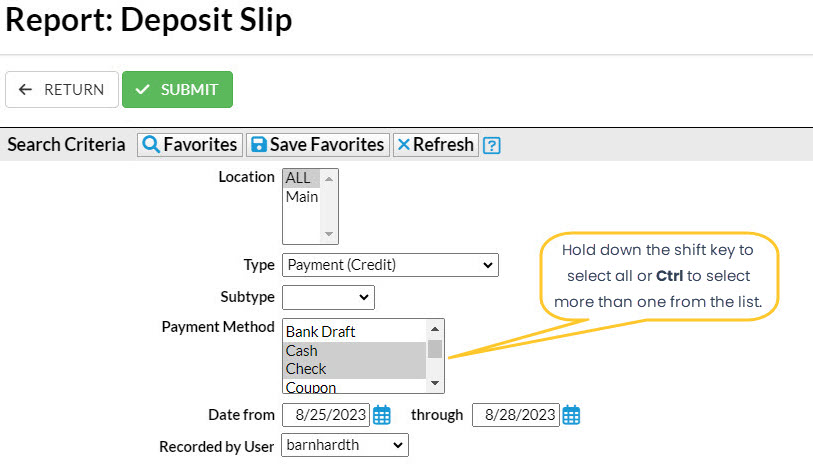Expand the Subtype dropdown

pyautogui.click(x=328, y=297)
